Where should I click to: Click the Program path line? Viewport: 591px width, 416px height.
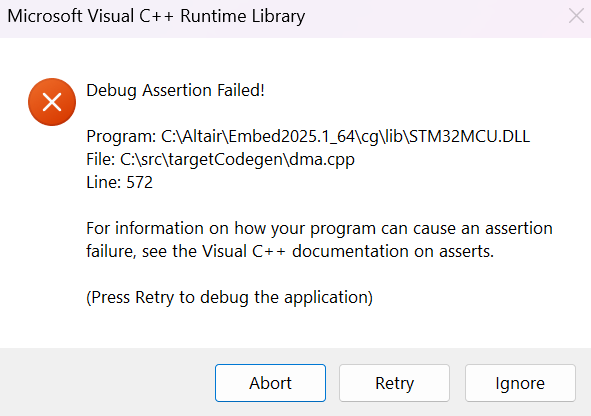pyautogui.click(x=308, y=136)
